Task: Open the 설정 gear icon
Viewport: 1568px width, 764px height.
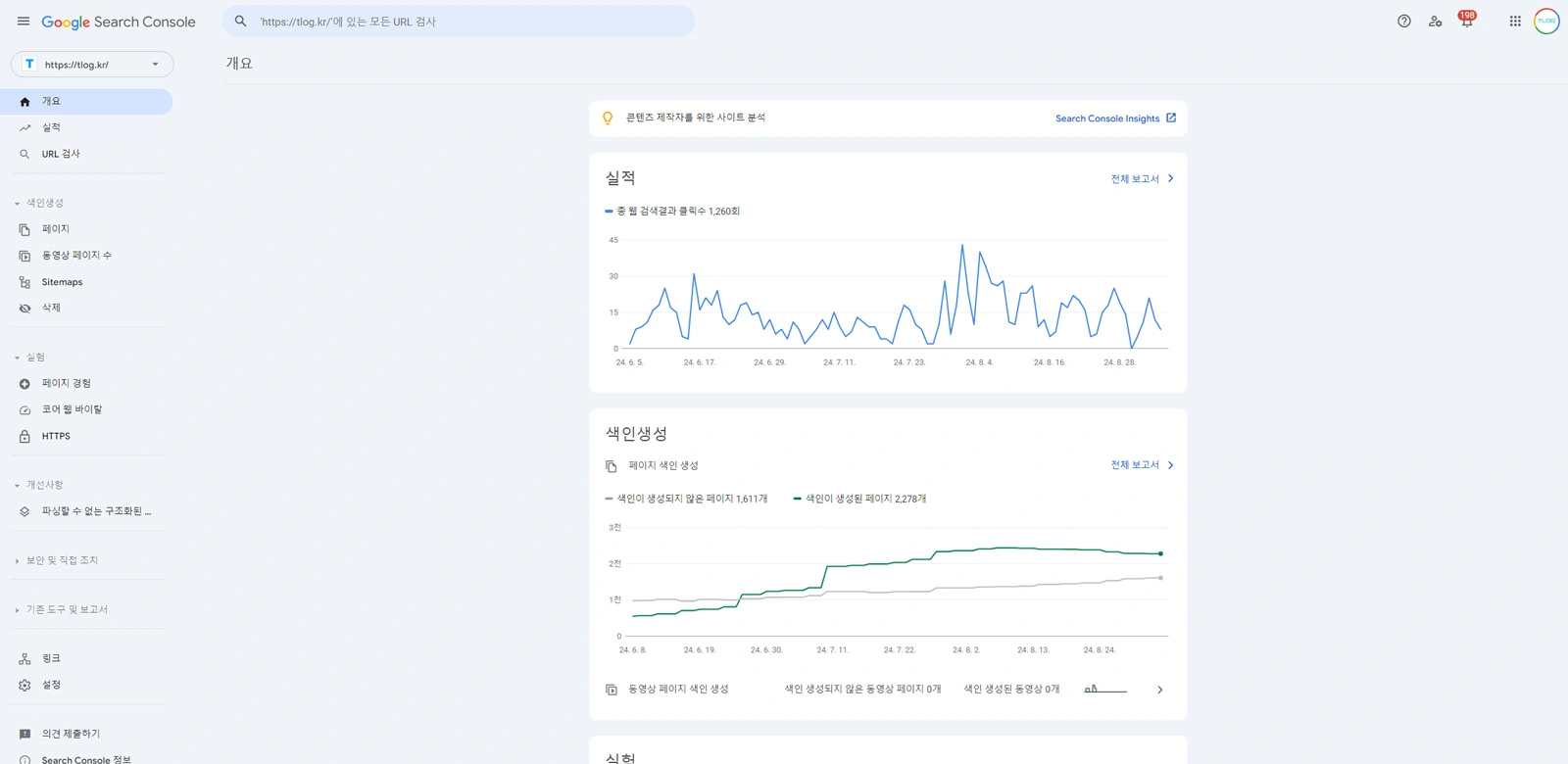Action: coord(24,686)
